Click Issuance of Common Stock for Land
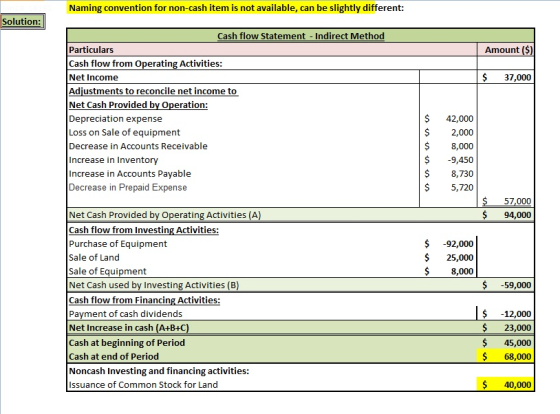Viewport: 560px width, 414px height. pos(143,385)
